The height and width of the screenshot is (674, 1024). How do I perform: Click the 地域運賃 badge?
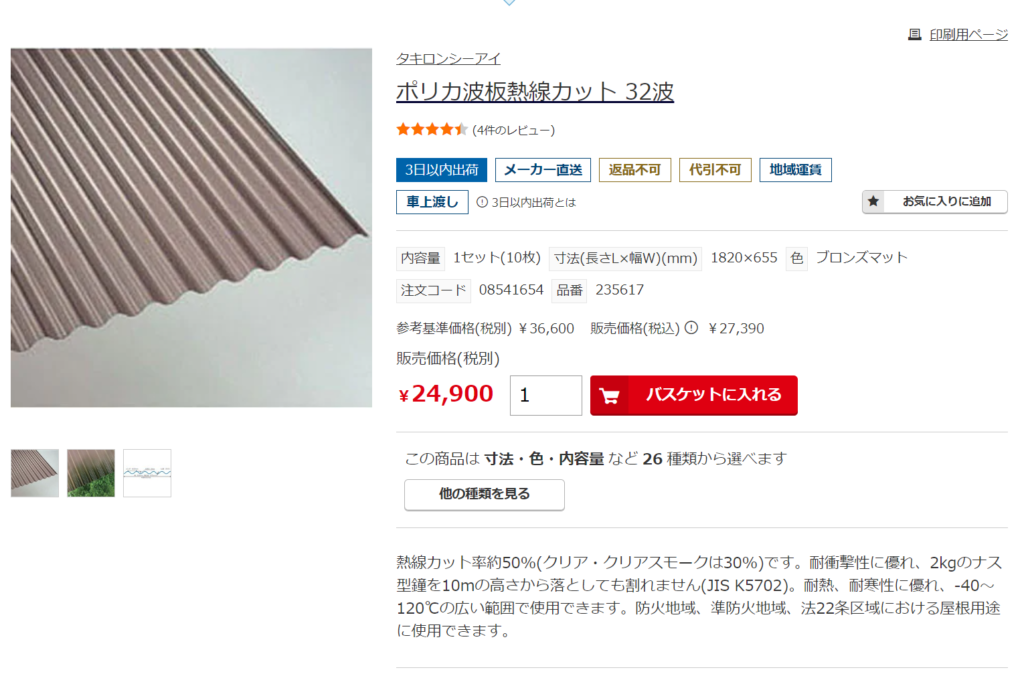tap(795, 170)
